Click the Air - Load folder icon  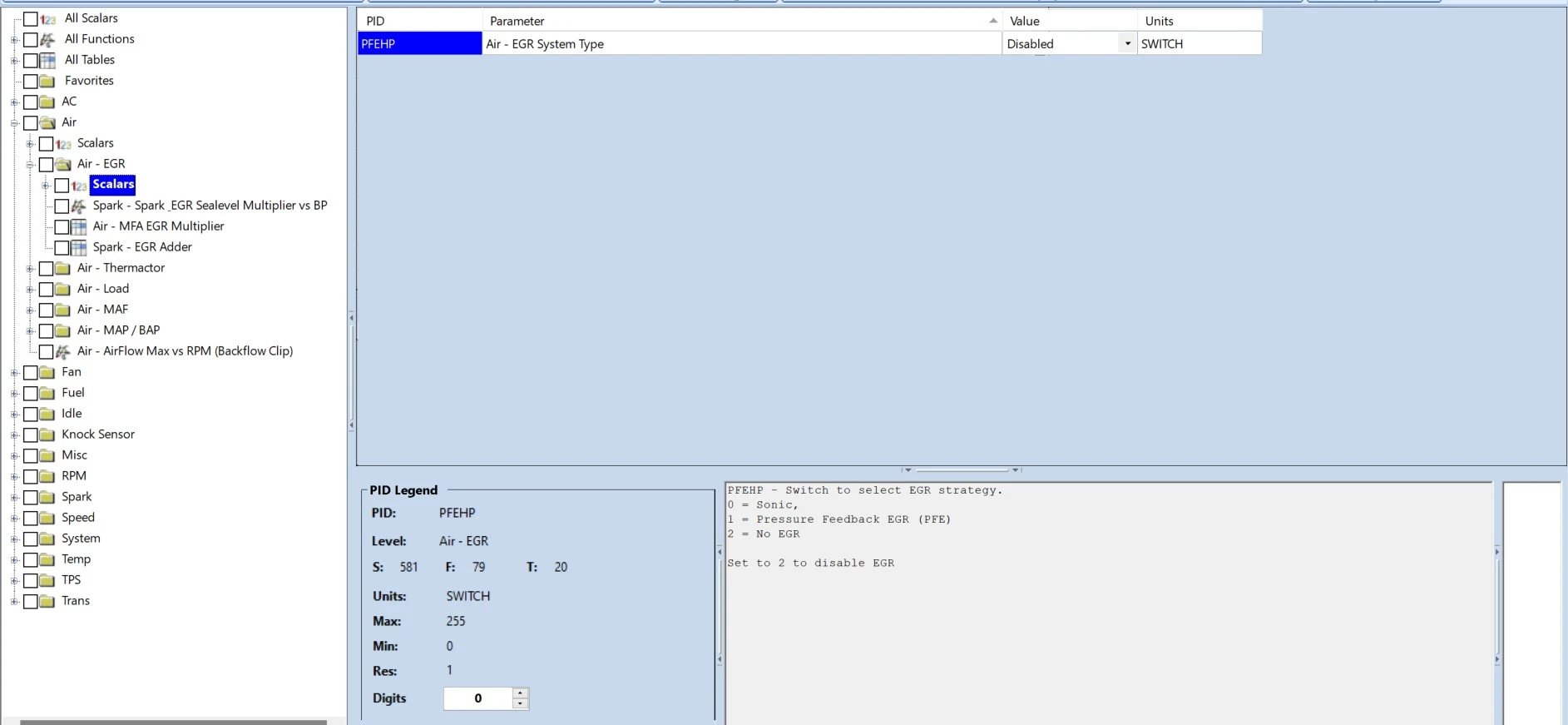(63, 289)
